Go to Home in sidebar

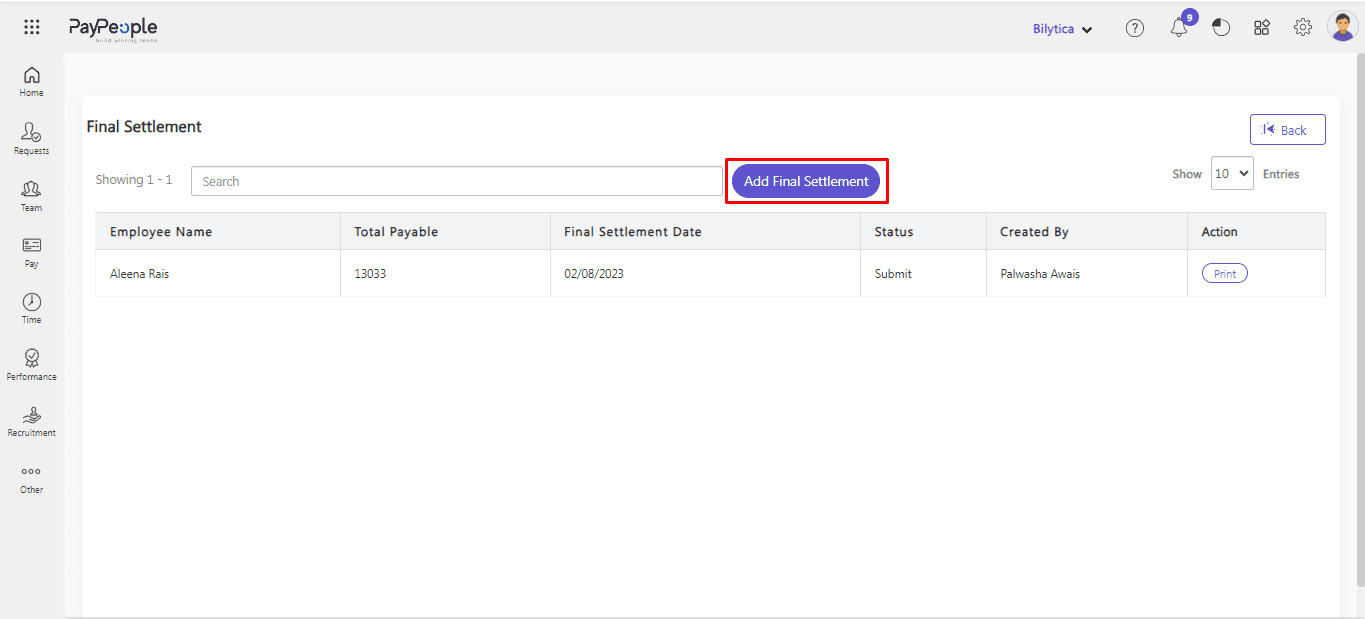(31, 81)
